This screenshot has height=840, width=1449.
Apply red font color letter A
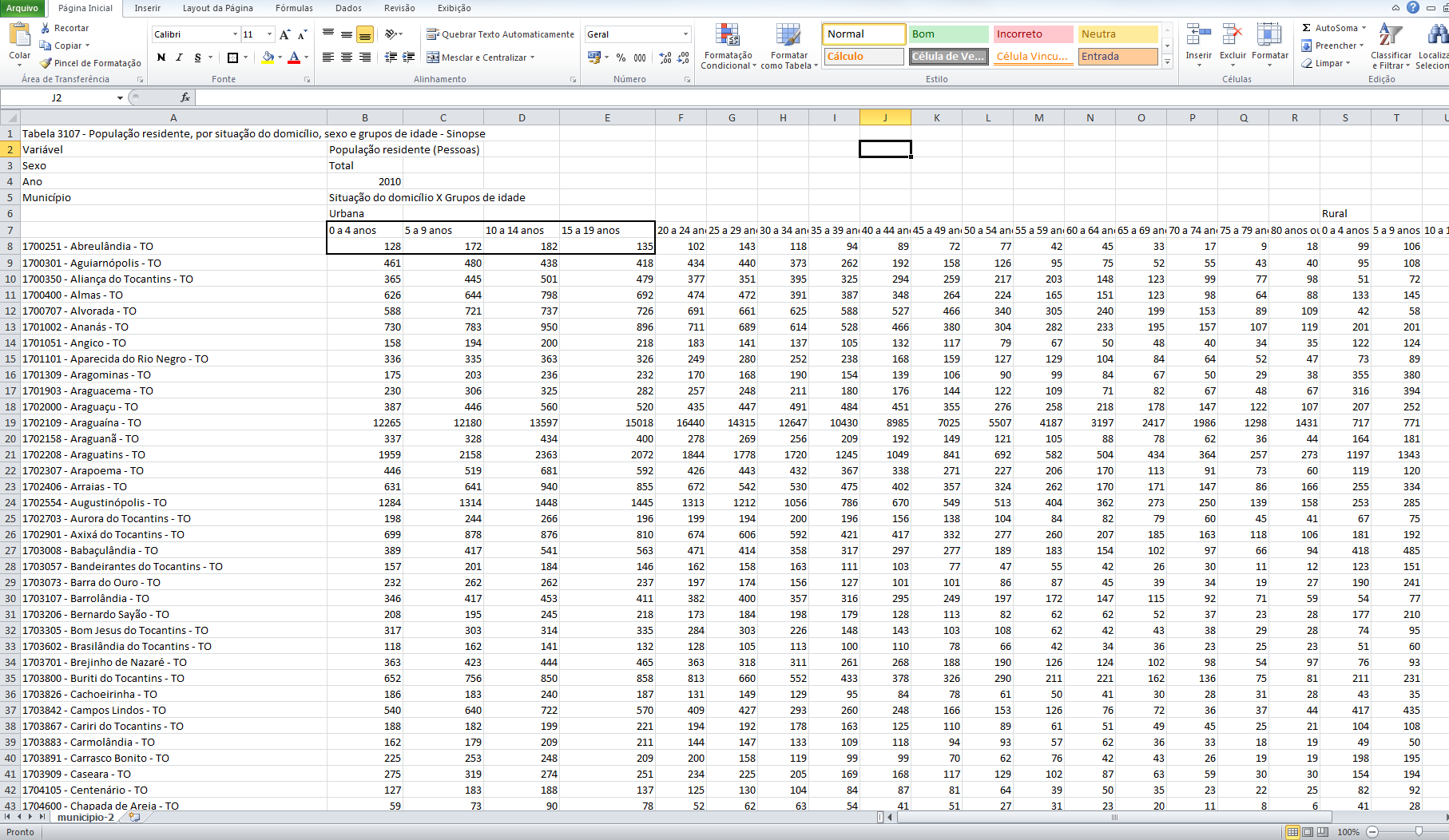[294, 57]
